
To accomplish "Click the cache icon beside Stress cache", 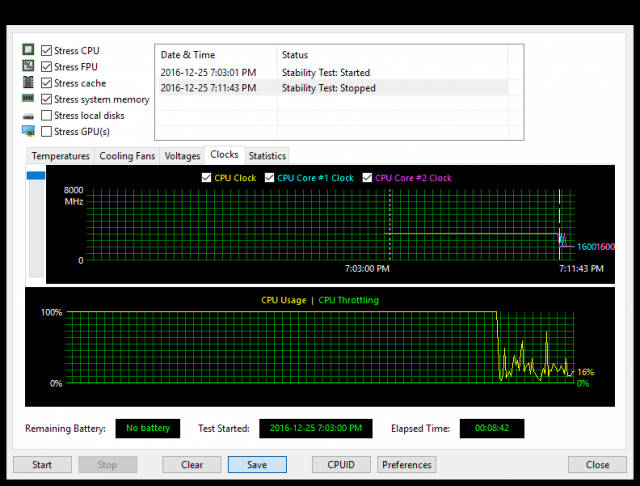I will pyautogui.click(x=29, y=83).
